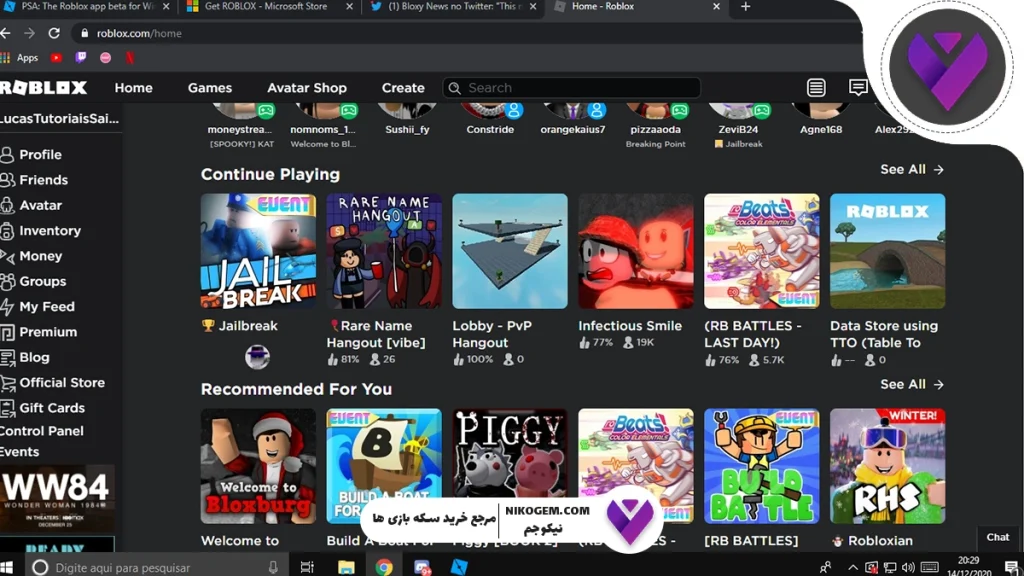Screen dimensions: 1024x576
Task: Open Control Panel sidebar link
Action: click(x=42, y=431)
